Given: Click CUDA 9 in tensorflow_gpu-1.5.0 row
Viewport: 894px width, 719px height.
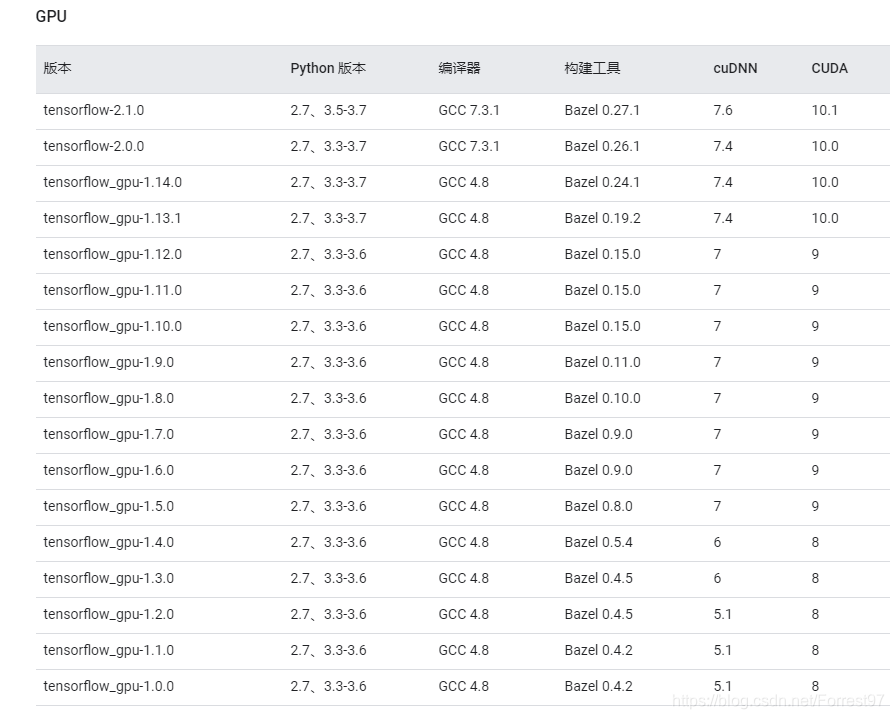Looking at the screenshot, I should [815, 505].
